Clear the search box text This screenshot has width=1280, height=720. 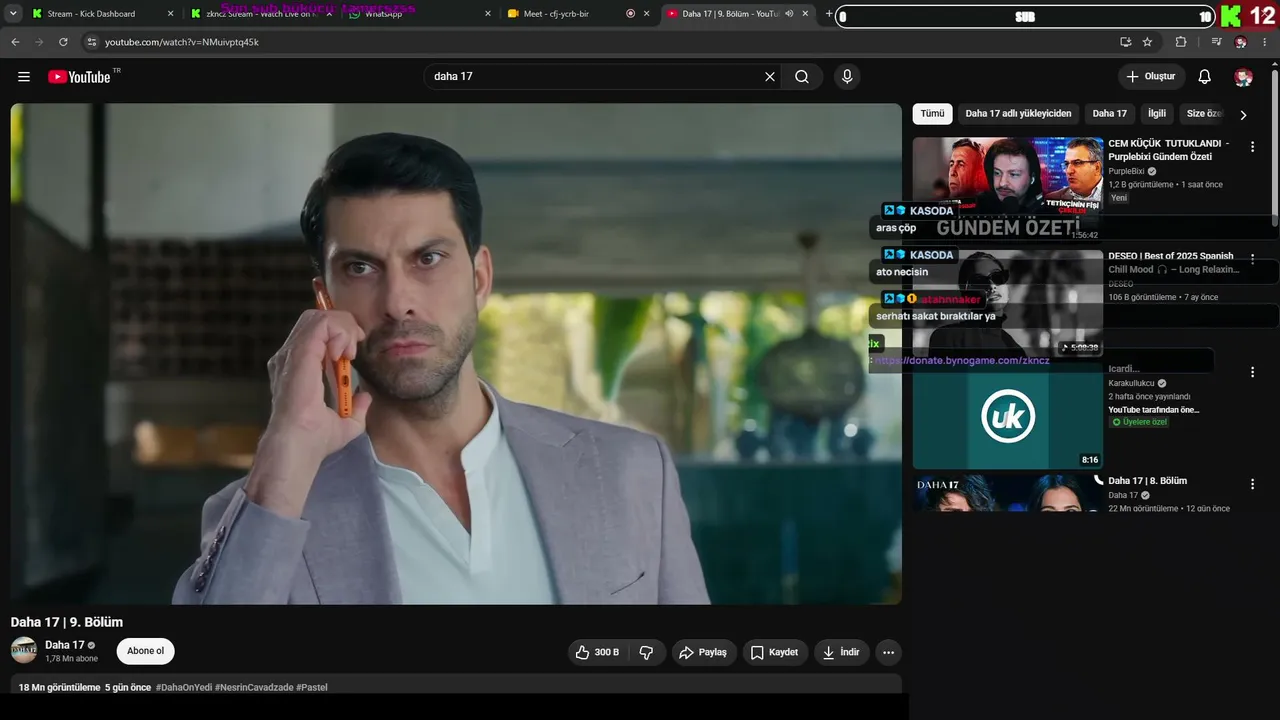[x=770, y=77]
